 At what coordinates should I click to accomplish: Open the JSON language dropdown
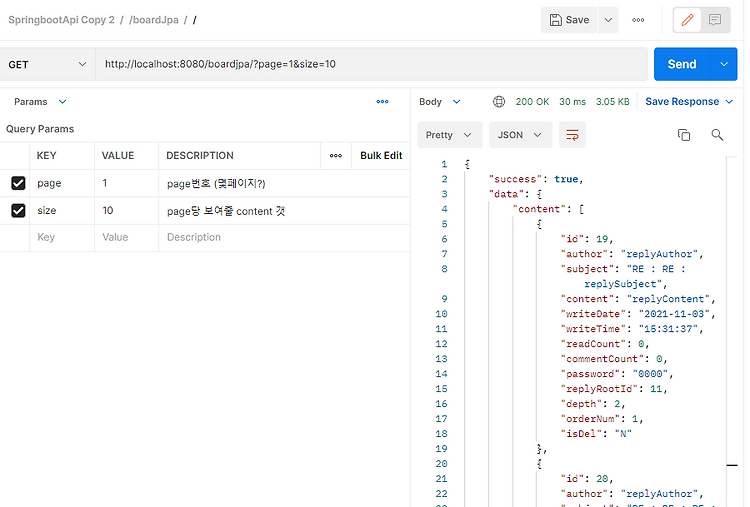(x=520, y=135)
